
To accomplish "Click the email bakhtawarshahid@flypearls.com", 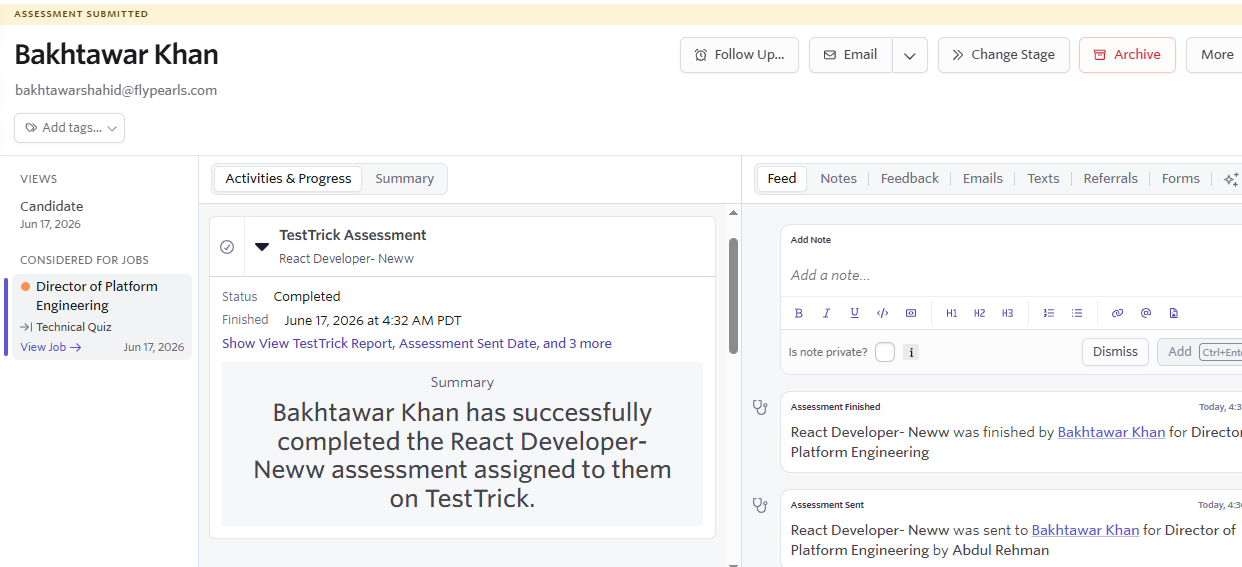I will coord(116,90).
